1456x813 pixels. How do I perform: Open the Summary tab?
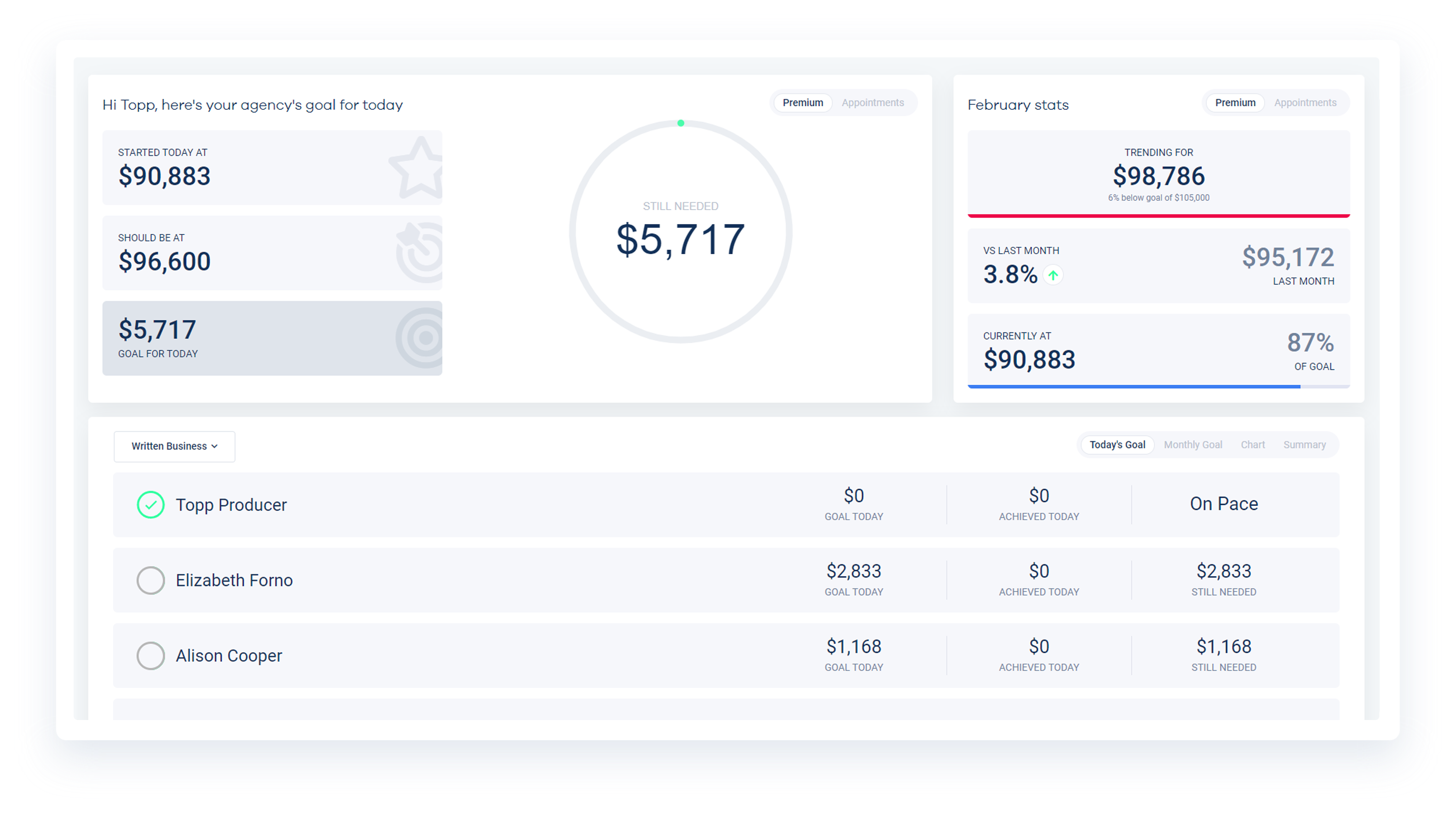tap(1304, 445)
